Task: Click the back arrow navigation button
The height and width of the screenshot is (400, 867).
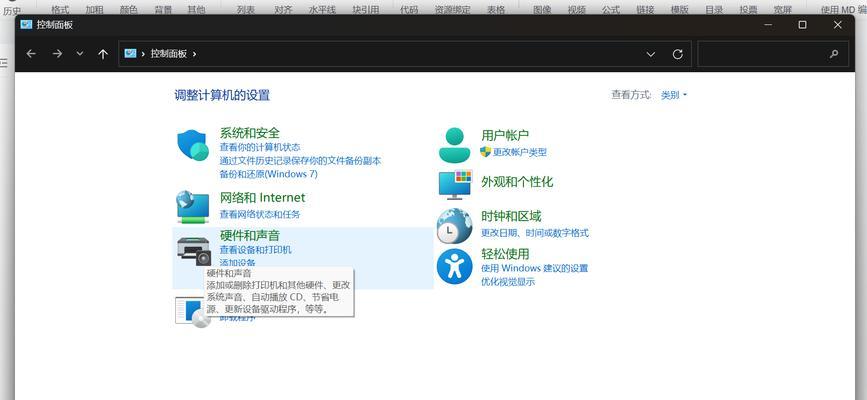Action: coord(31,54)
